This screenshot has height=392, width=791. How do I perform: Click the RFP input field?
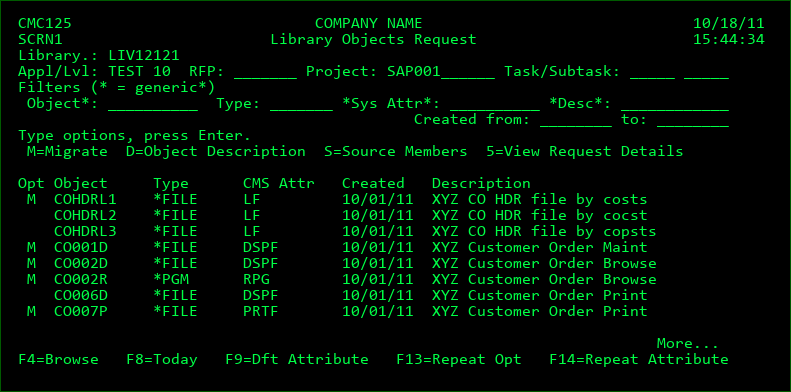point(265,72)
